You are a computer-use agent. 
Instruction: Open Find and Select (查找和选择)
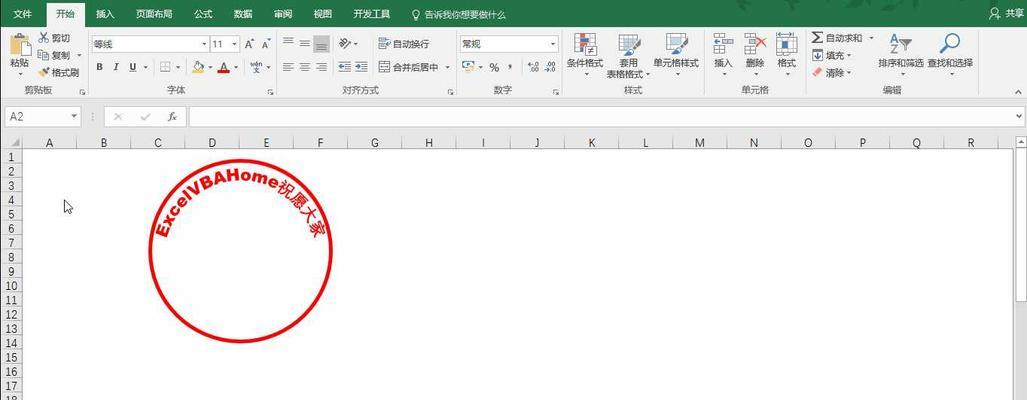tap(950, 54)
